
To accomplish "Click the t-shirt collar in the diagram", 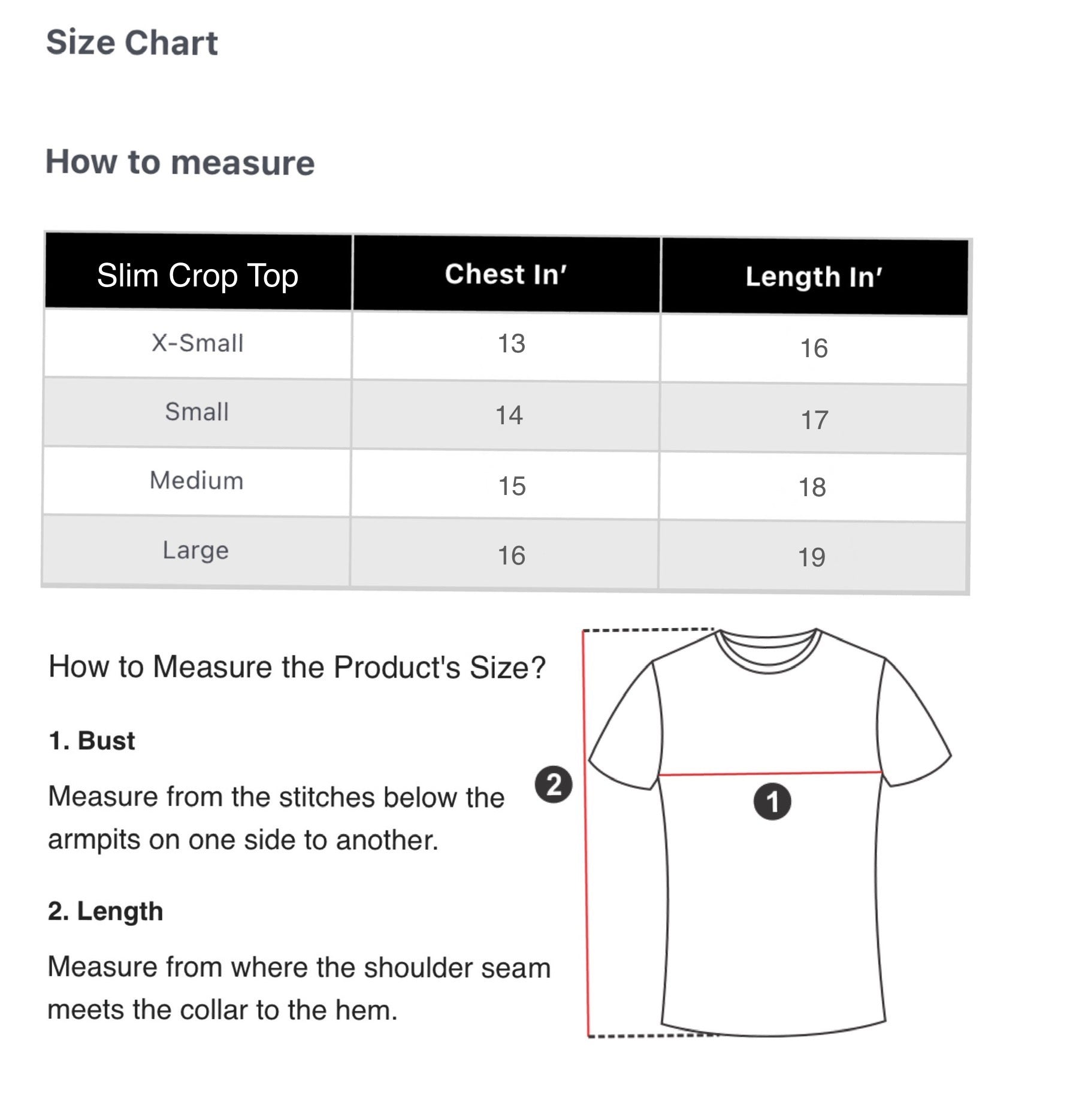I will tap(768, 651).
